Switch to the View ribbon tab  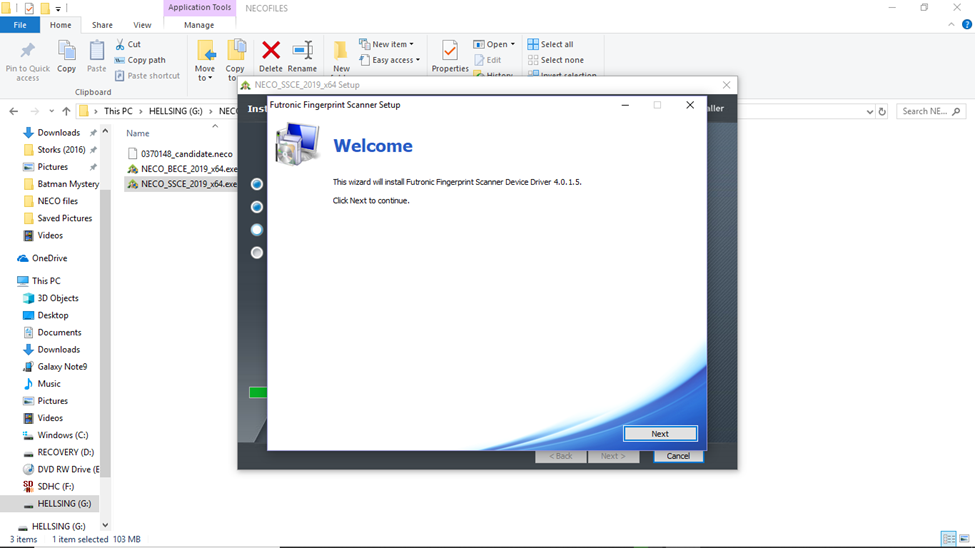[142, 25]
